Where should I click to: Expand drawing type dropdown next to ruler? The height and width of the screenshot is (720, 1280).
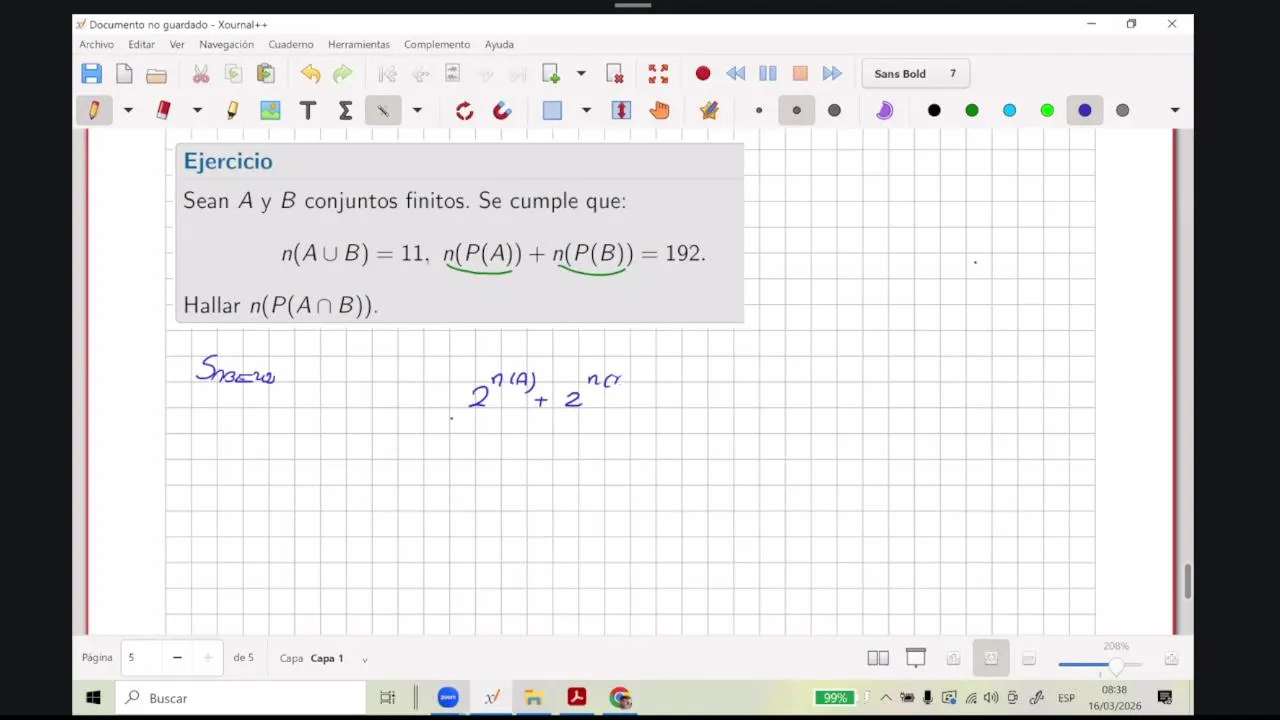tap(417, 110)
